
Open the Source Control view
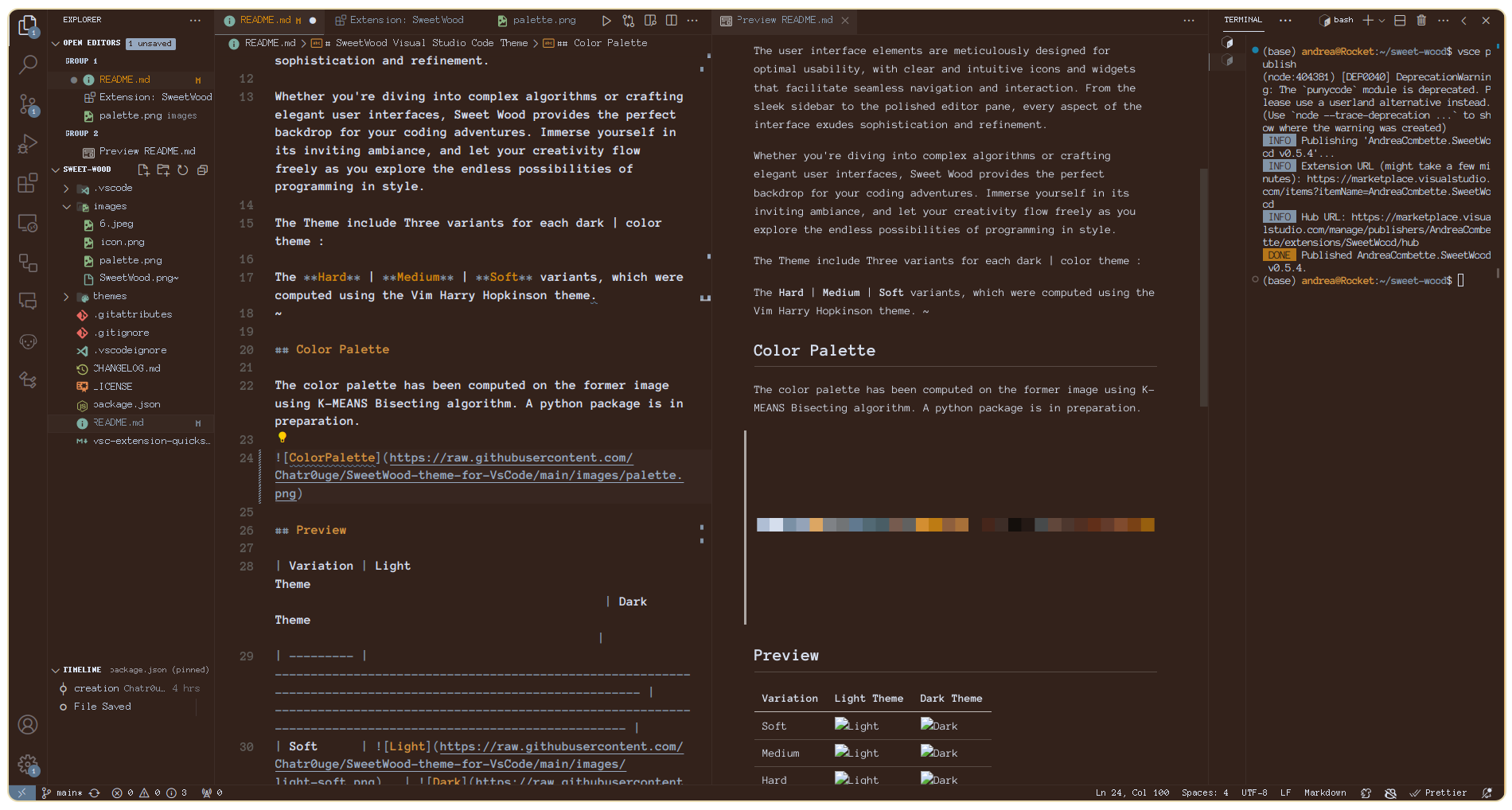click(28, 104)
